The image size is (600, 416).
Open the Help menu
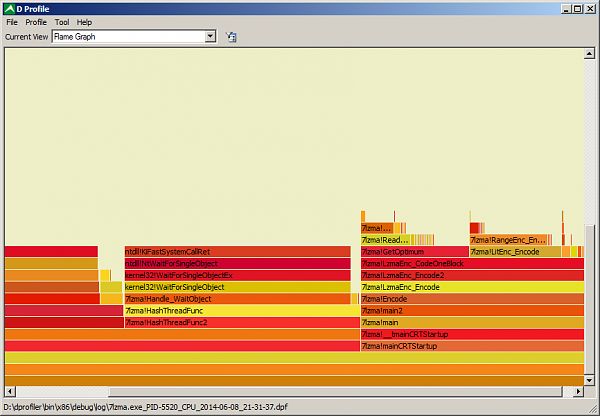[x=84, y=23]
